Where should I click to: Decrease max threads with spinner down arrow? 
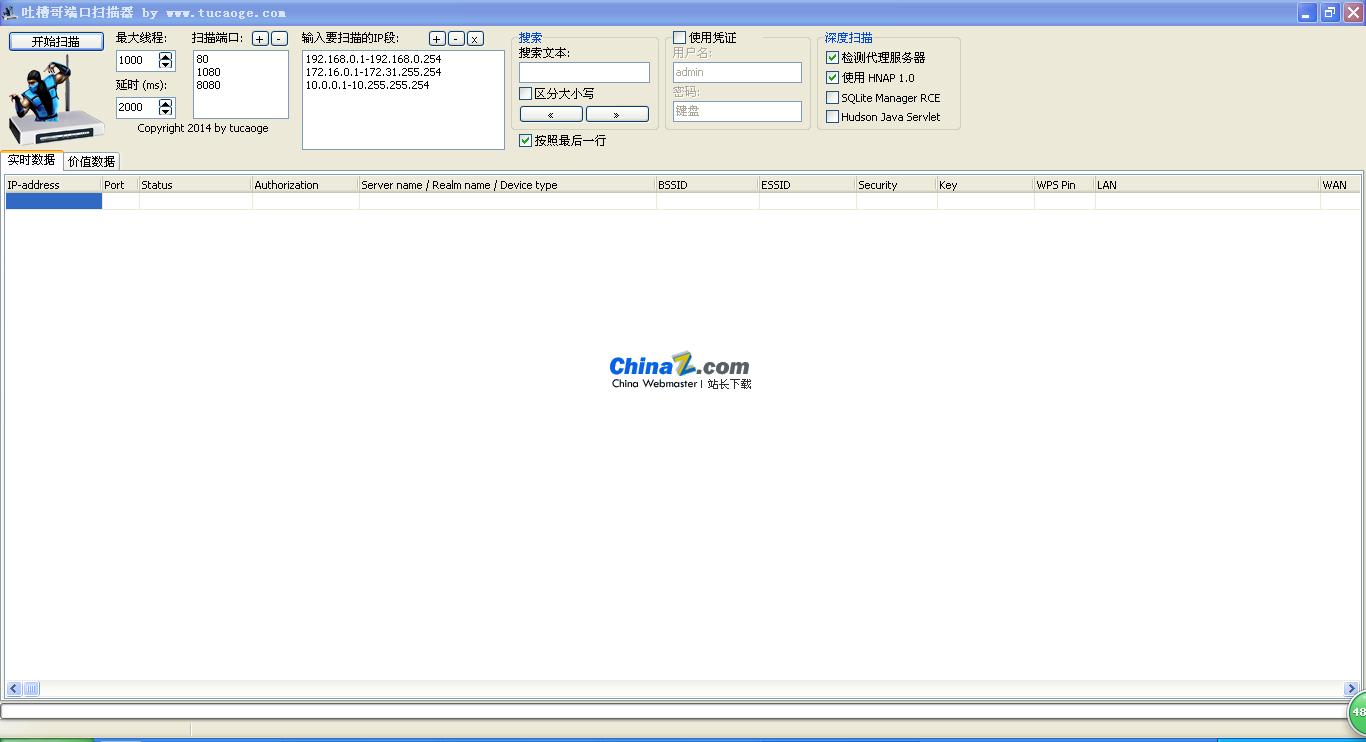pyautogui.click(x=166, y=65)
